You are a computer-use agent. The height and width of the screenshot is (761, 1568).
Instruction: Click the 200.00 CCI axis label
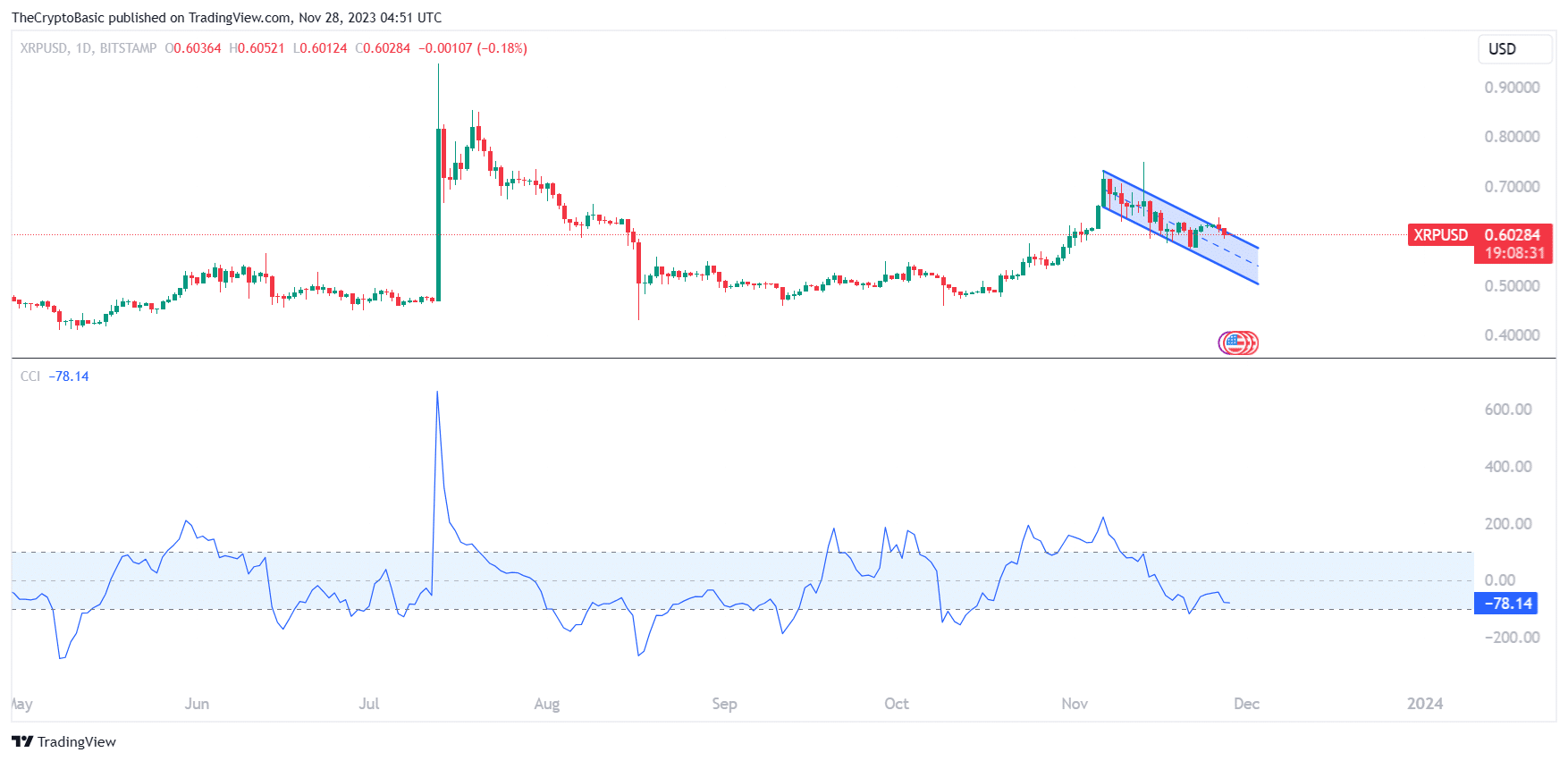coord(1508,524)
